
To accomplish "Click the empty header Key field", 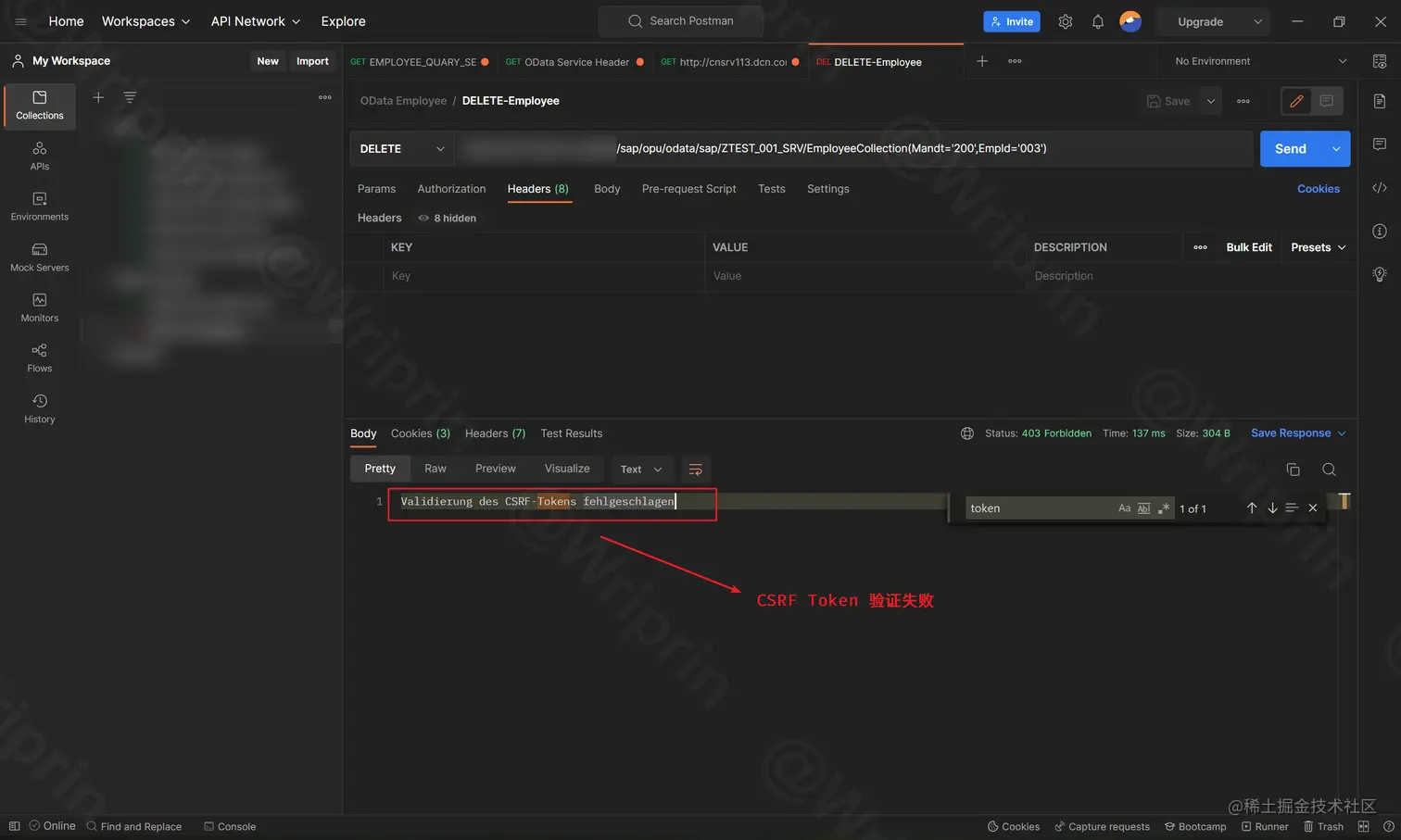I will tap(544, 276).
